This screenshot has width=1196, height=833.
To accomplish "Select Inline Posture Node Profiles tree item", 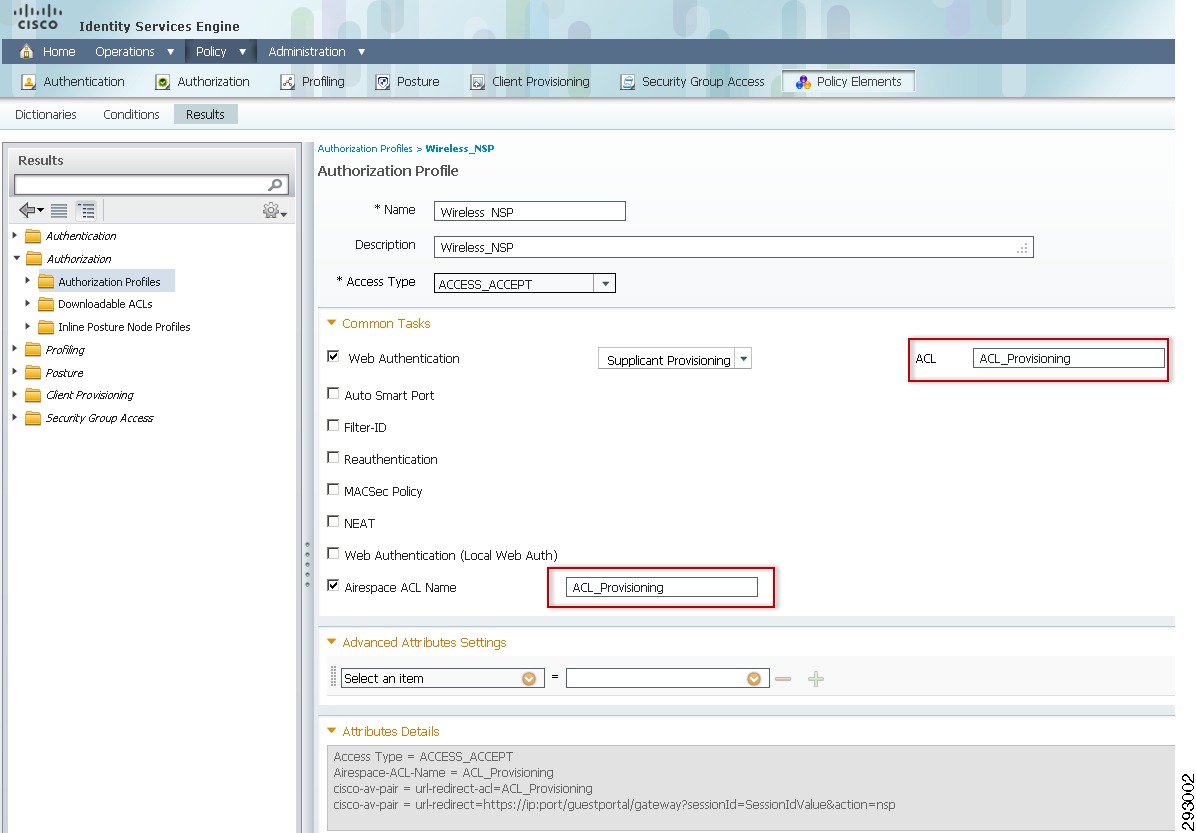I will 124,326.
